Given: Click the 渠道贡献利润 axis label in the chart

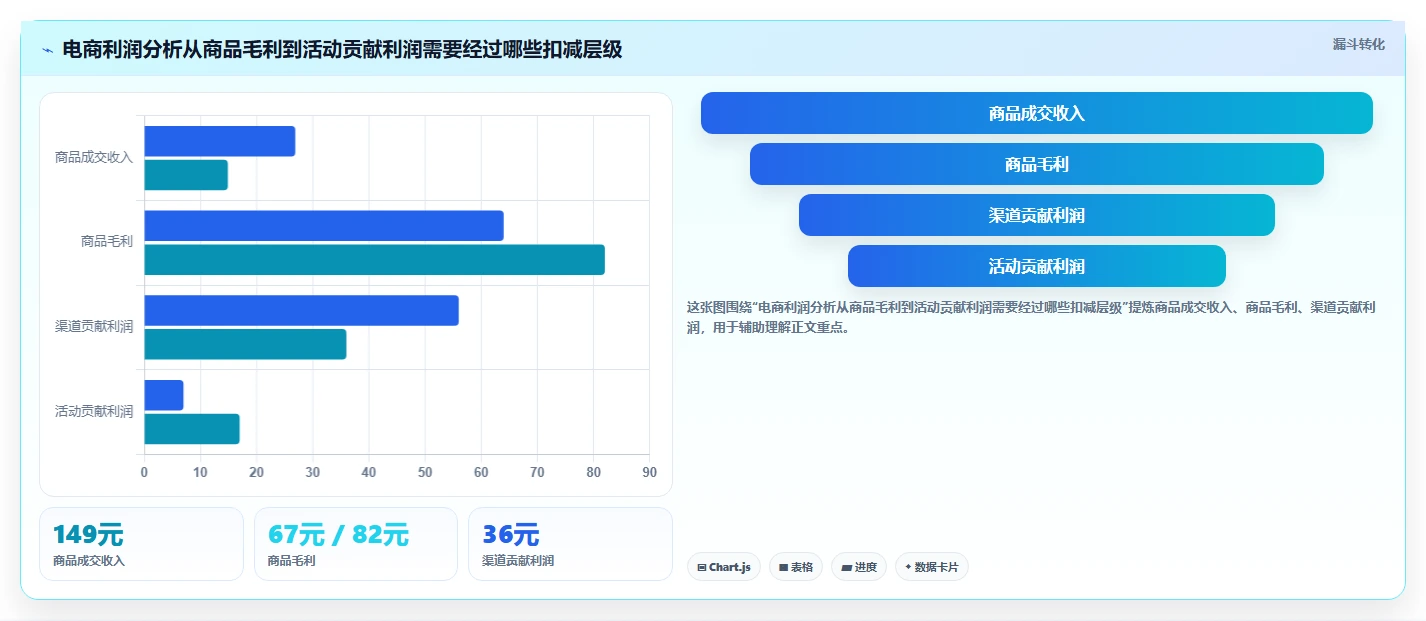Looking at the screenshot, I should [x=94, y=327].
